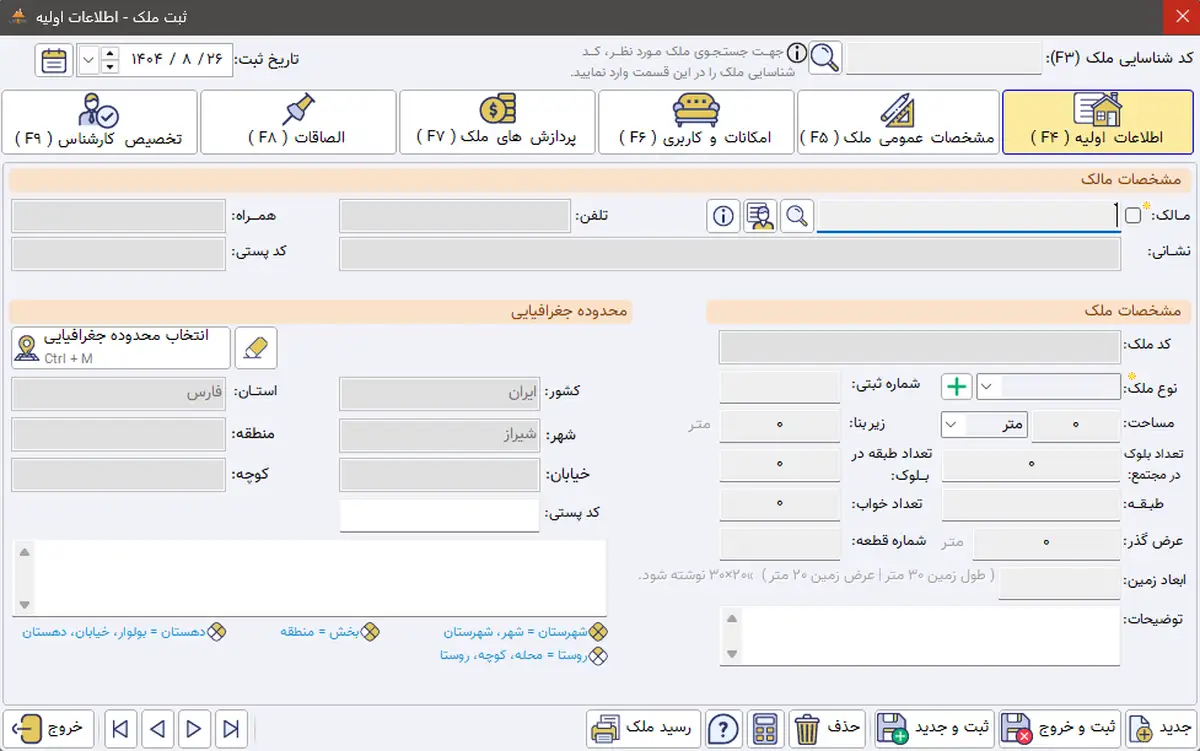
Task: Clear geographic area with eraser icon
Action: 255,348
